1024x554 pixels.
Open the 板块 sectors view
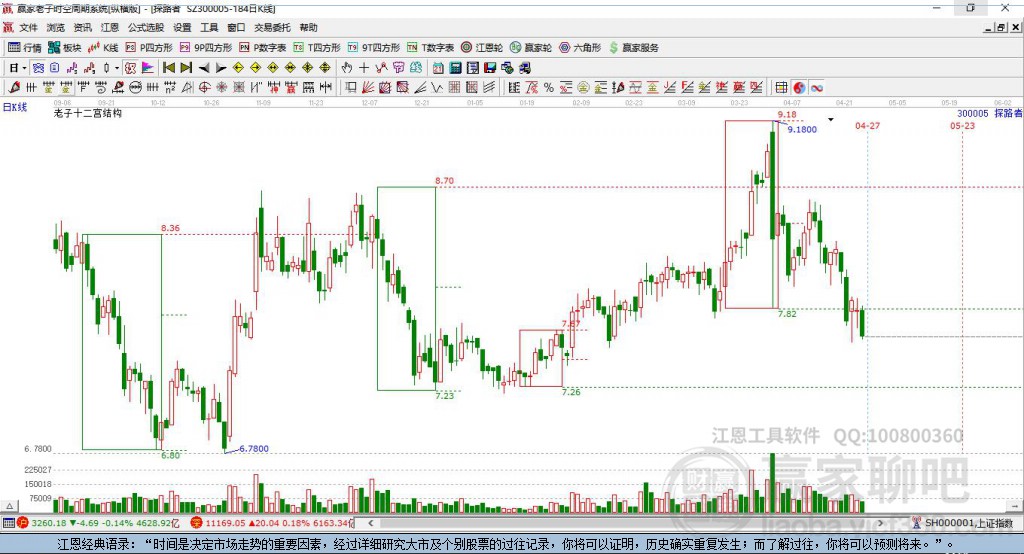(65, 48)
